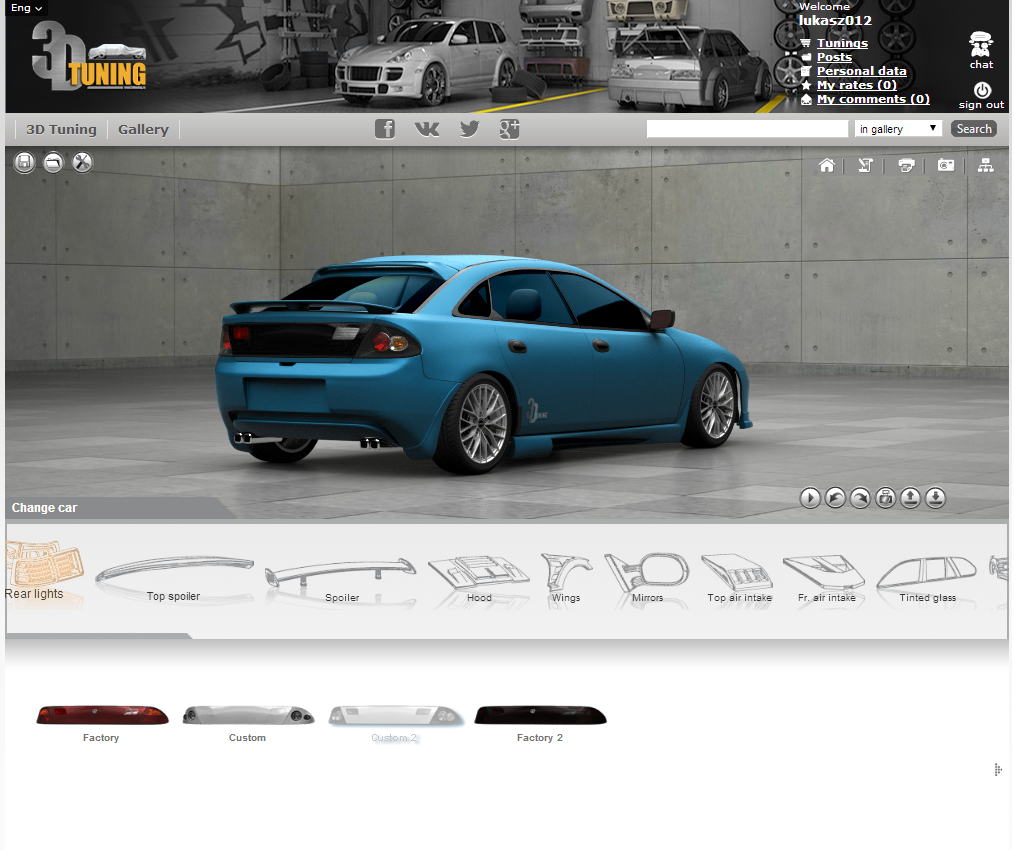Click the lower suspension down-arrow icon

935,498
